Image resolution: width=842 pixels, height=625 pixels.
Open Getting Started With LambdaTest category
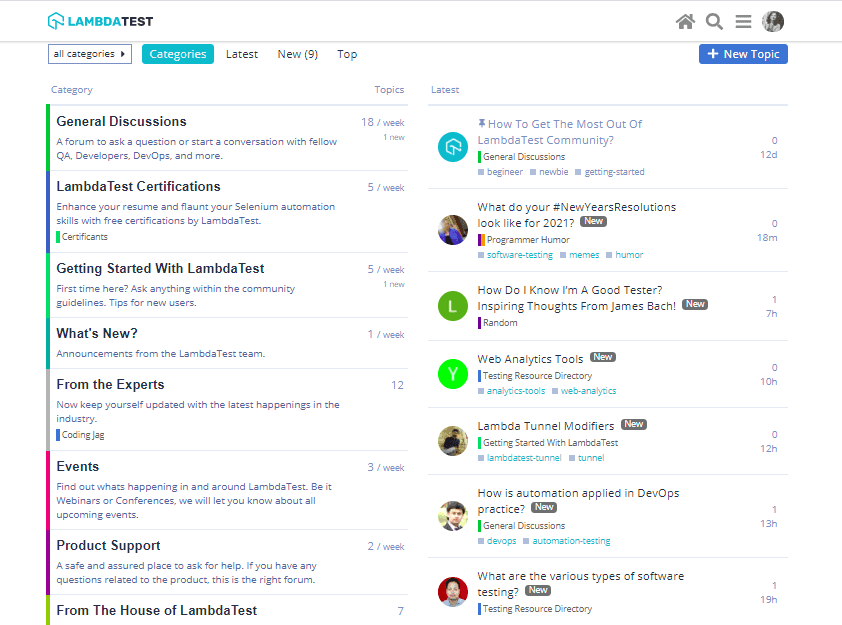click(160, 268)
